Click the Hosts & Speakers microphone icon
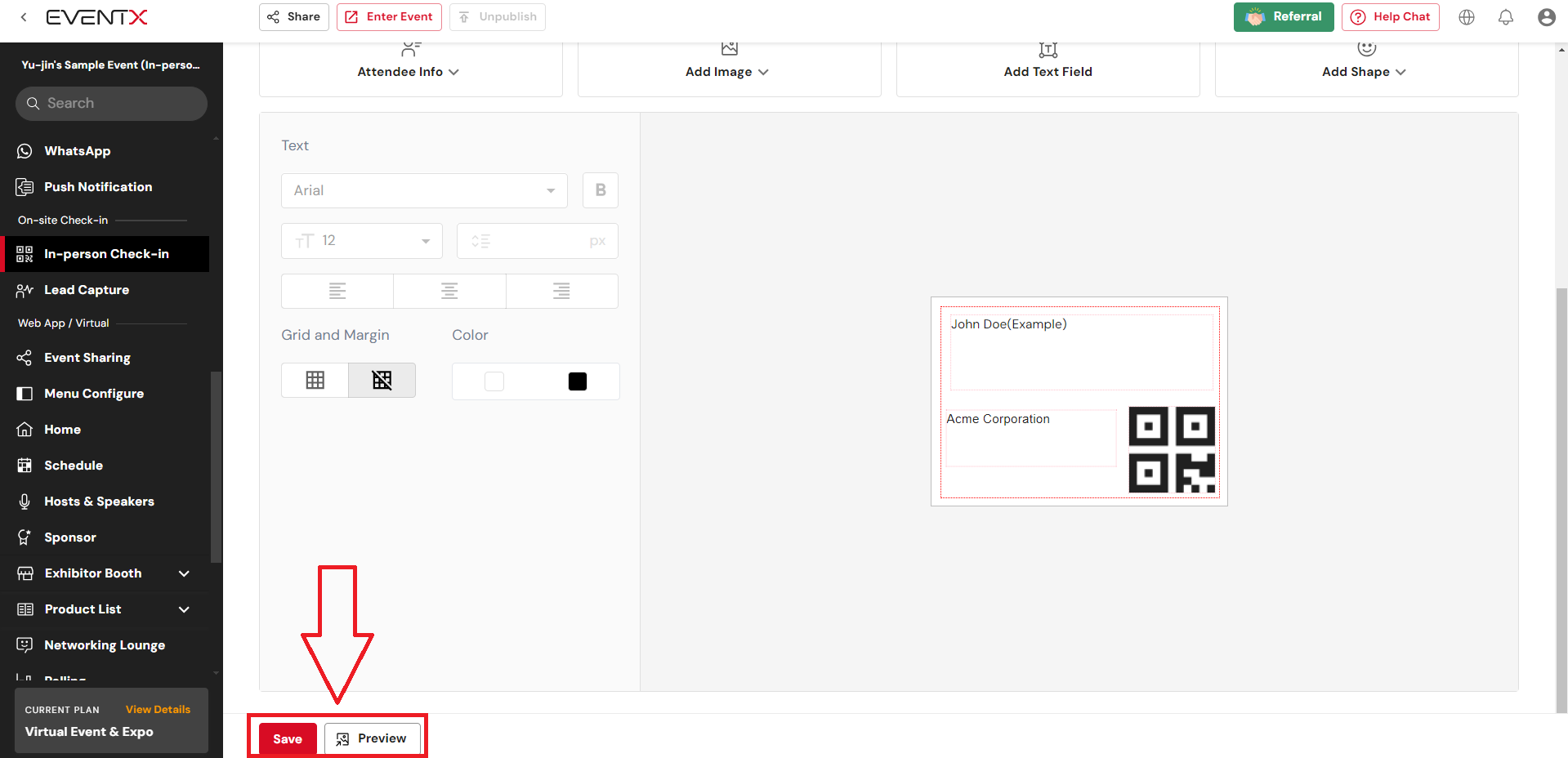Screen dimensions: 1568x758 pyautogui.click(x=25, y=502)
